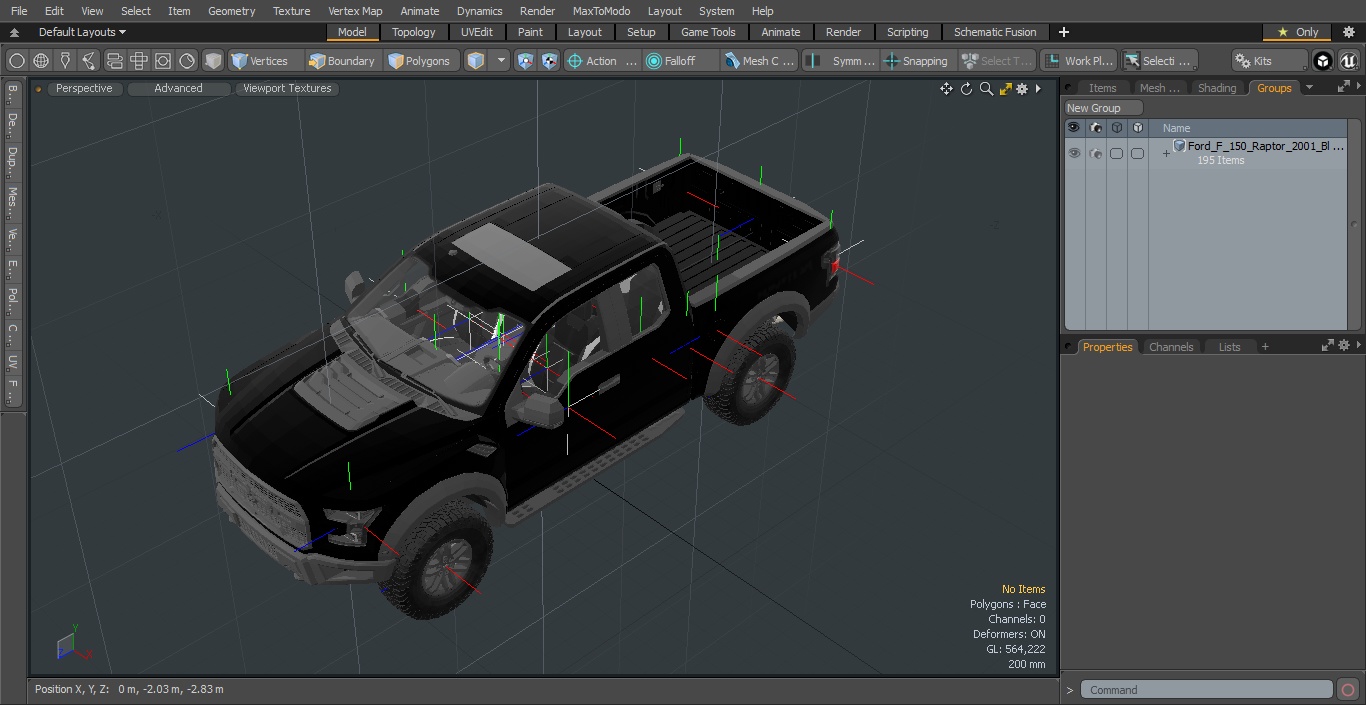The image size is (1366, 705).
Task: Open the Geometry menu
Action: click(x=232, y=11)
